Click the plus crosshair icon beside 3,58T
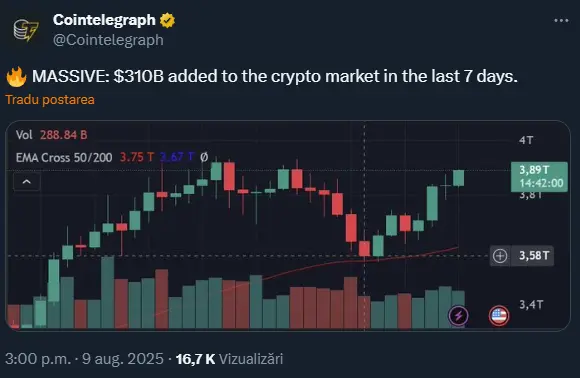Screen dimensions: 580x378 [x=500, y=256]
